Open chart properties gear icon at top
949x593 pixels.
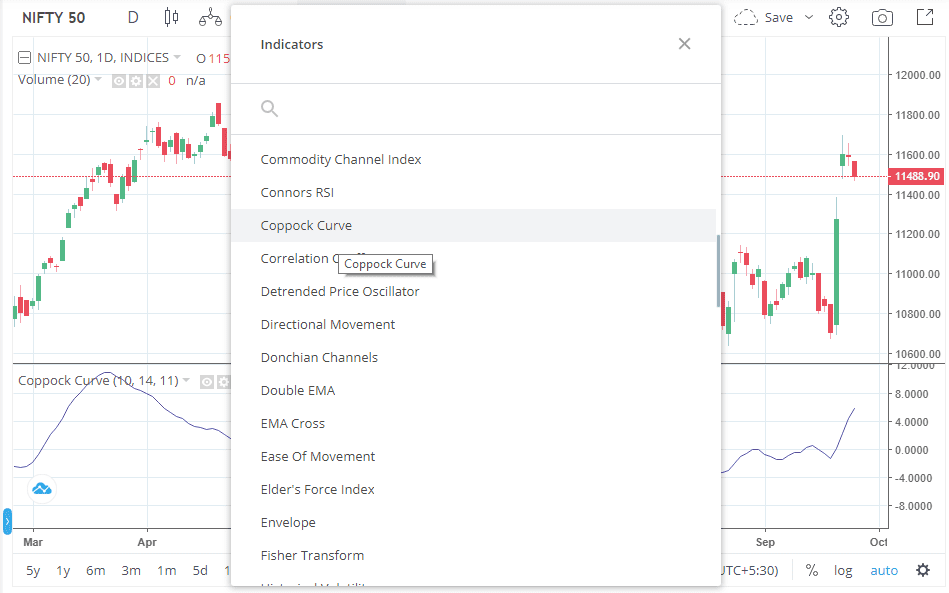(x=839, y=17)
